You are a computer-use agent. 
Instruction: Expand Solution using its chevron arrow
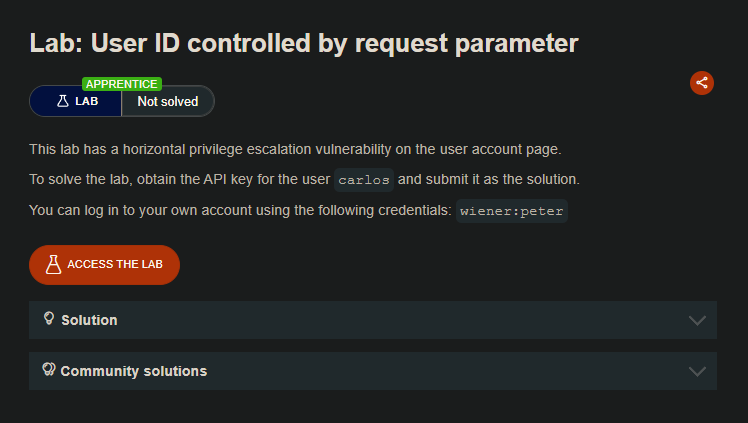pos(697,320)
